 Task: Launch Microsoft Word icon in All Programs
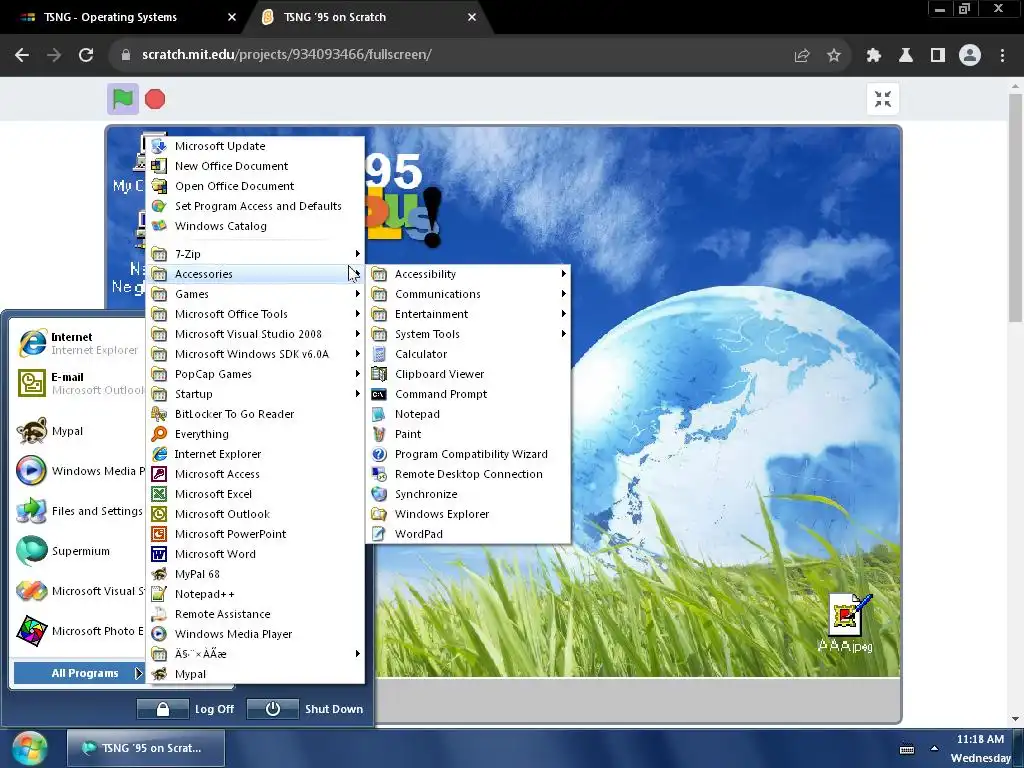(159, 554)
